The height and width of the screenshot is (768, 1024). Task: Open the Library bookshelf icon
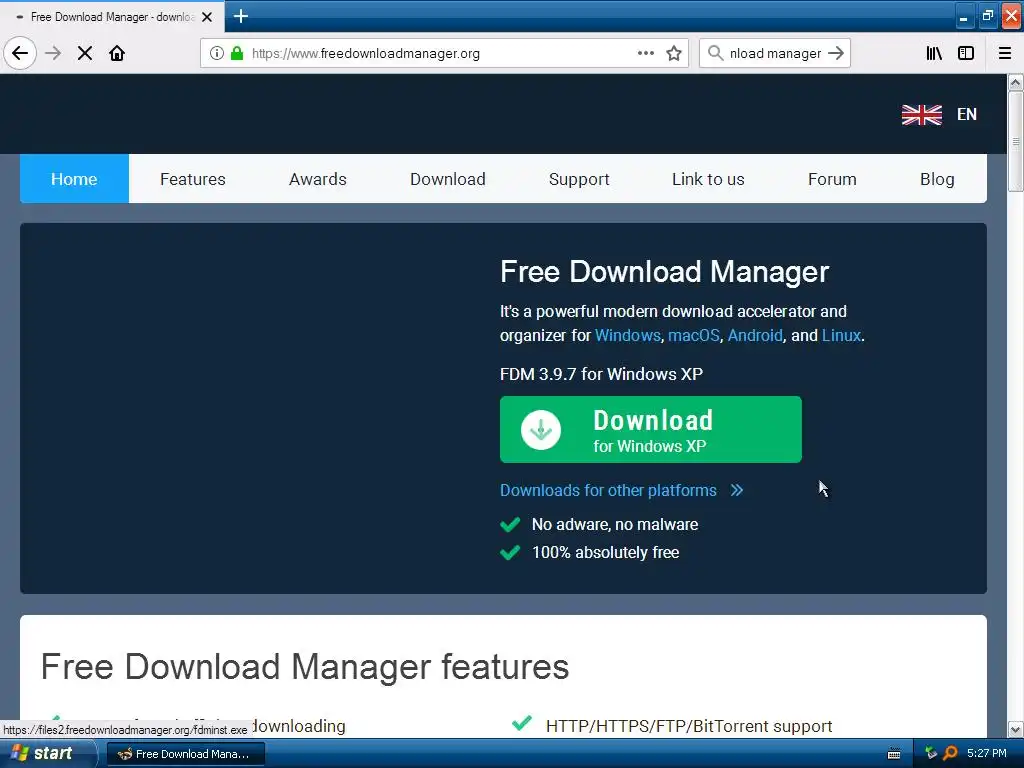[x=934, y=53]
